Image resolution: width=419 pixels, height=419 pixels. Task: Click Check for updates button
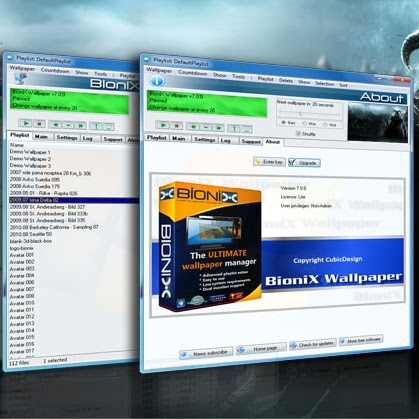coord(313,344)
